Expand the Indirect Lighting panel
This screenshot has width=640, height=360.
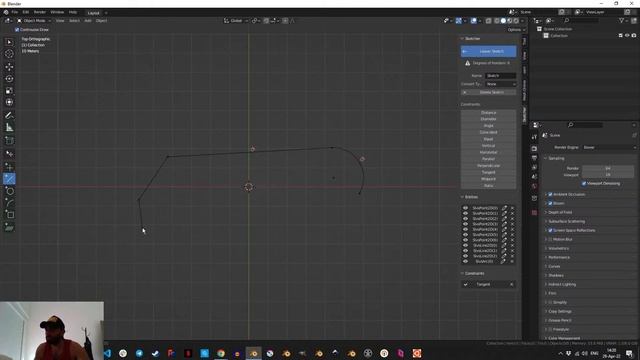click(x=562, y=284)
